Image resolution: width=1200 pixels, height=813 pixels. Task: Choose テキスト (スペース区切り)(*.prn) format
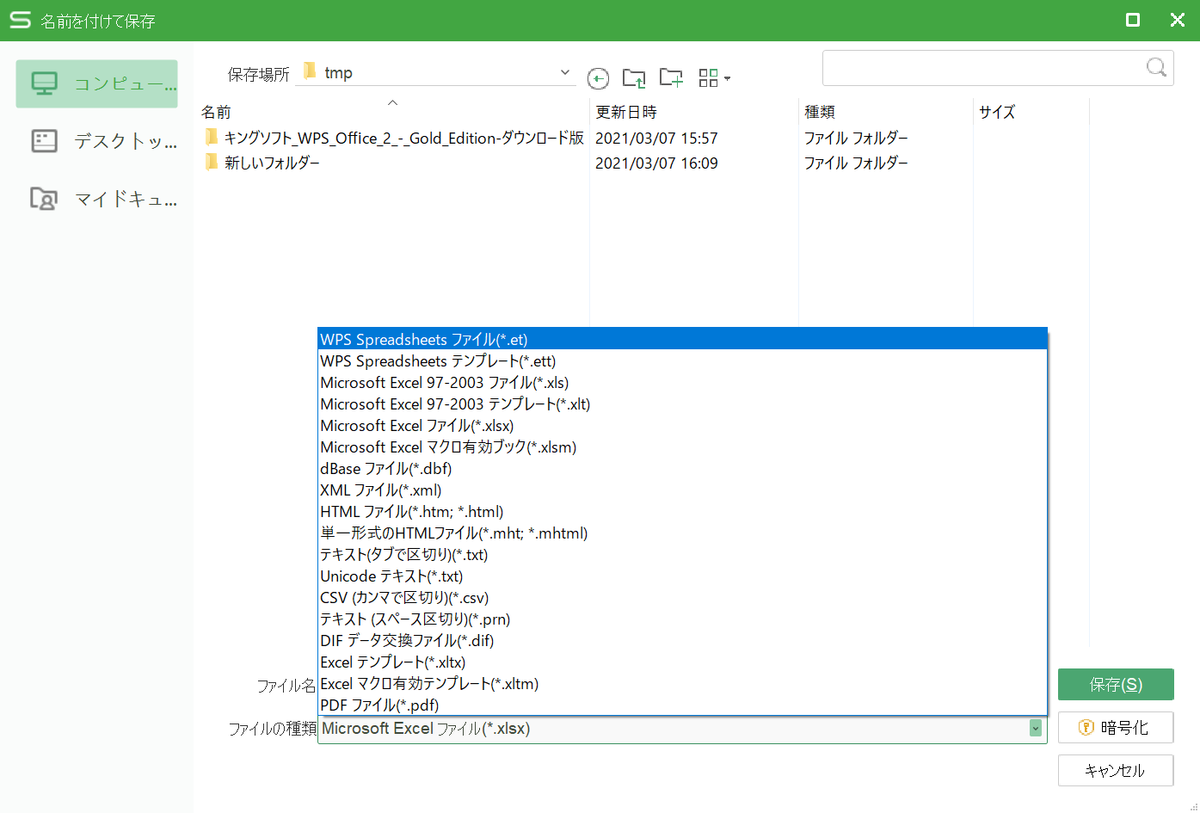coord(682,619)
